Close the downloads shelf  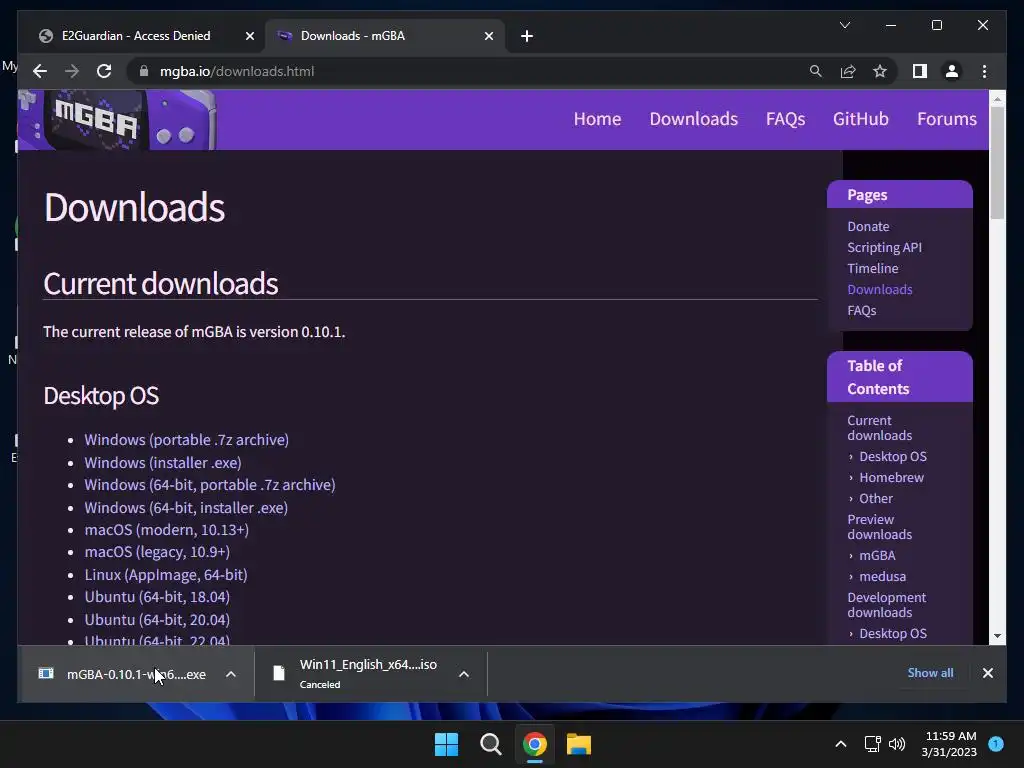pyautogui.click(x=987, y=673)
